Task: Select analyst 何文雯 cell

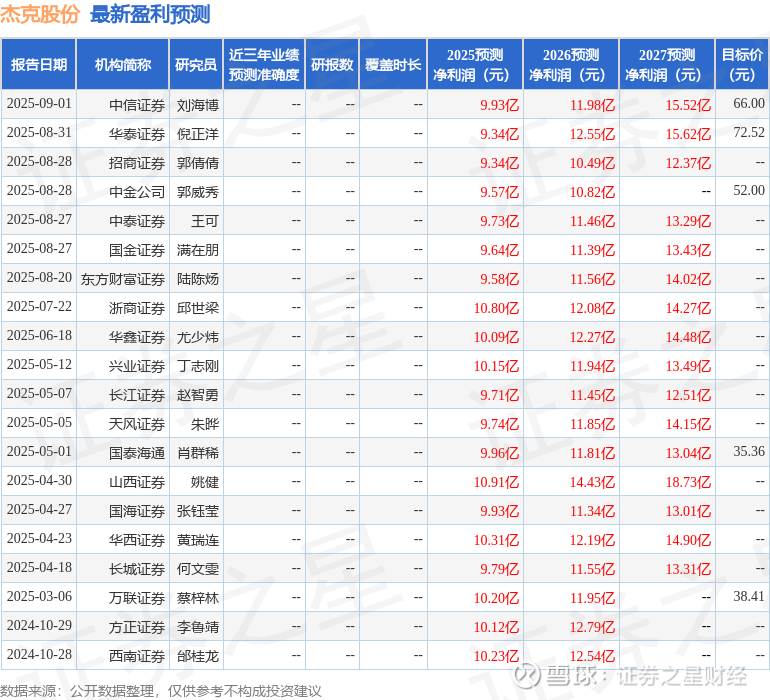Action: 197,569
